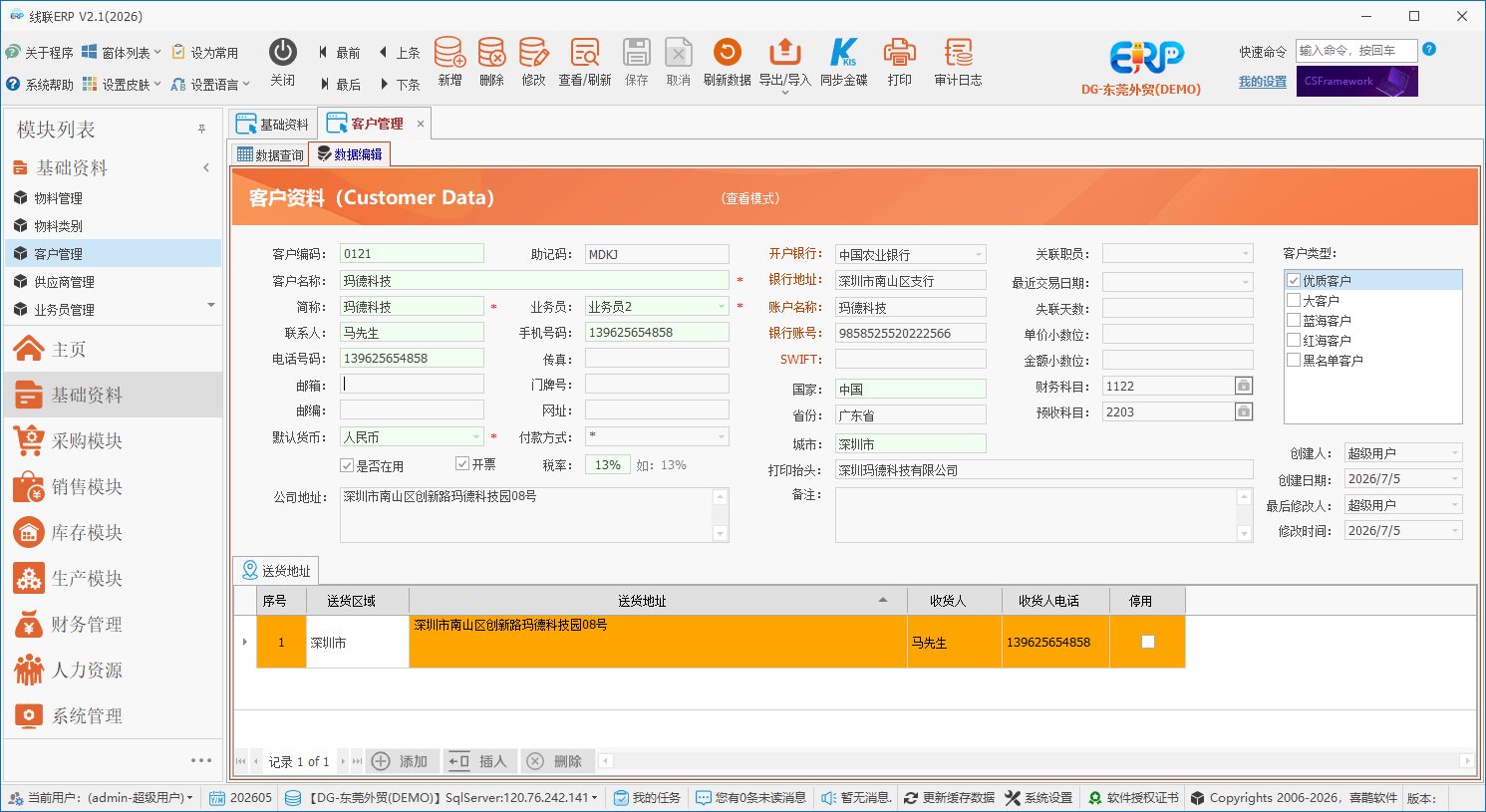Open the 开户银行 bank dropdown
The height and width of the screenshot is (812, 1486).
point(979,254)
